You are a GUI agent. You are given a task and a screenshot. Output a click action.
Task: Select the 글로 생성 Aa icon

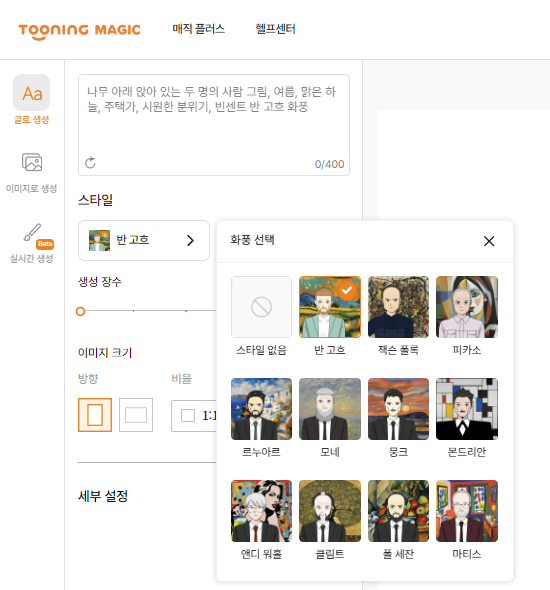tap(32, 93)
